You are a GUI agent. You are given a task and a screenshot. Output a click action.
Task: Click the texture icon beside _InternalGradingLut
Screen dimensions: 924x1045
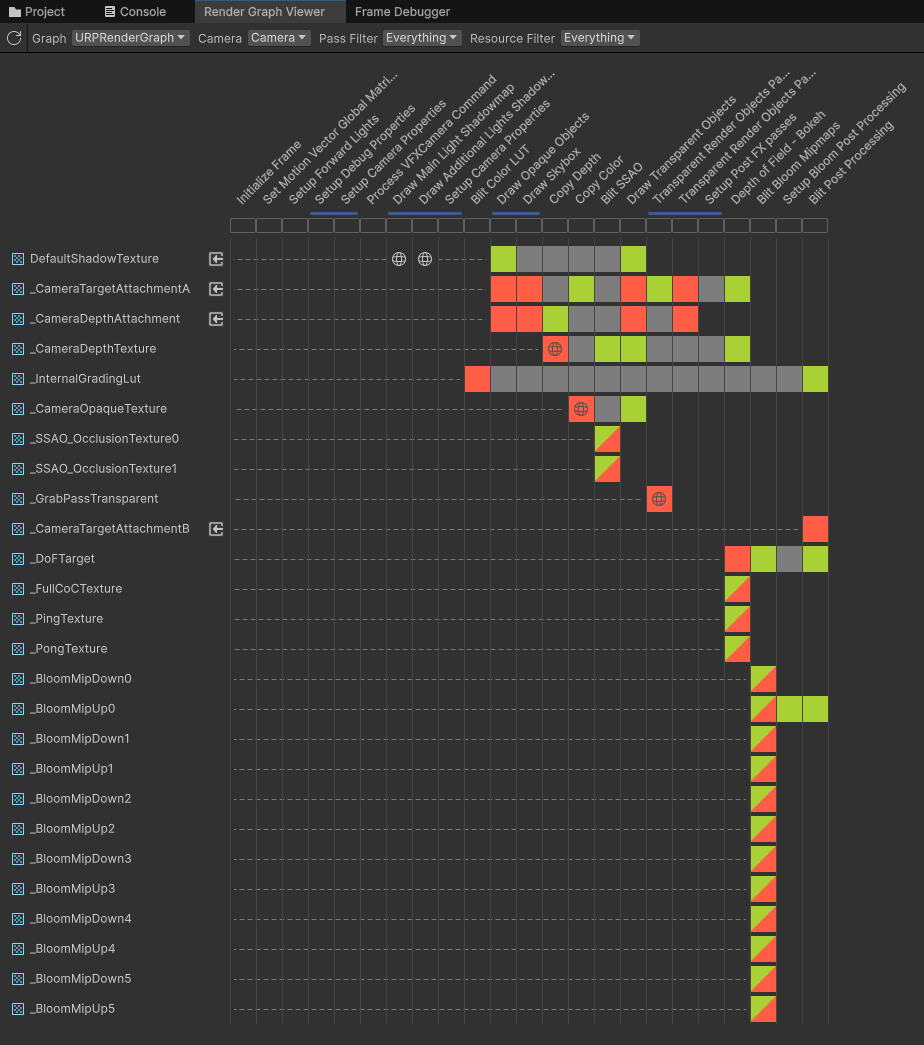18,379
